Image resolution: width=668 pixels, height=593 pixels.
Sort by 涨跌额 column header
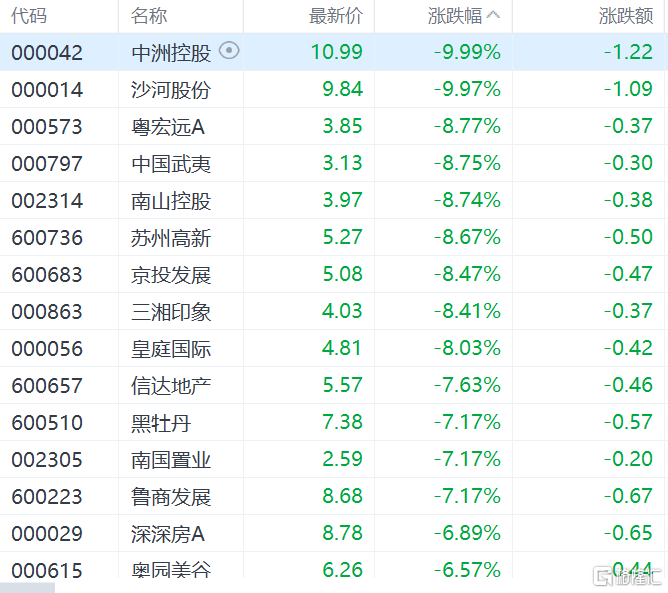click(626, 16)
